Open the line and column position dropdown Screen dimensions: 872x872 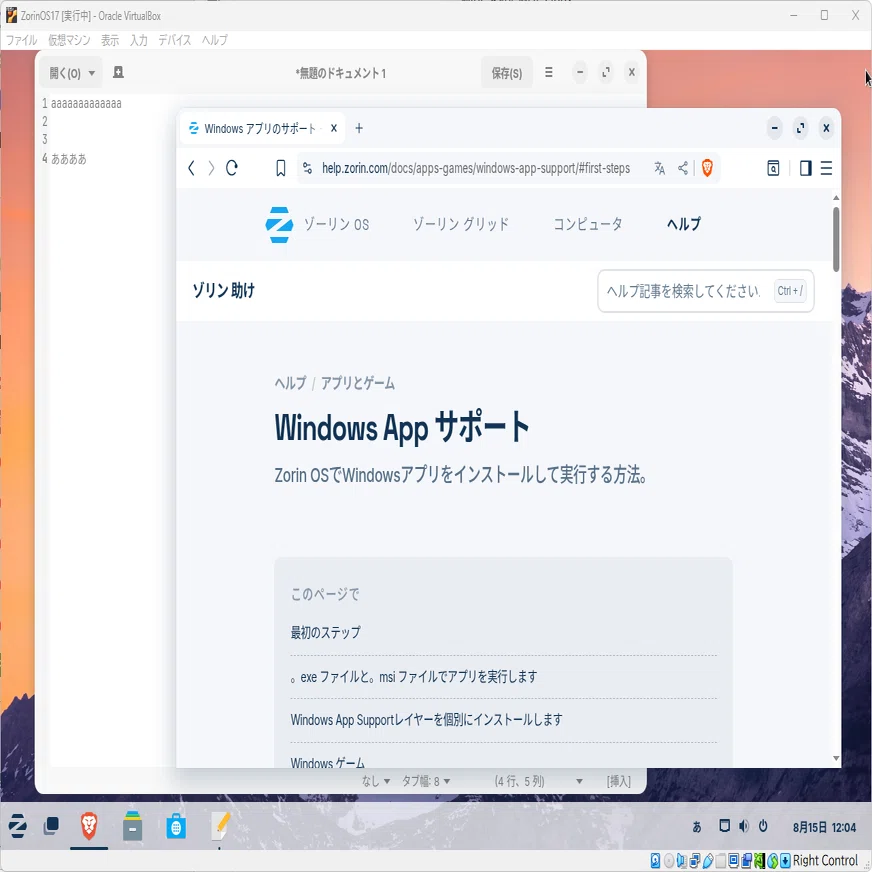(538, 781)
